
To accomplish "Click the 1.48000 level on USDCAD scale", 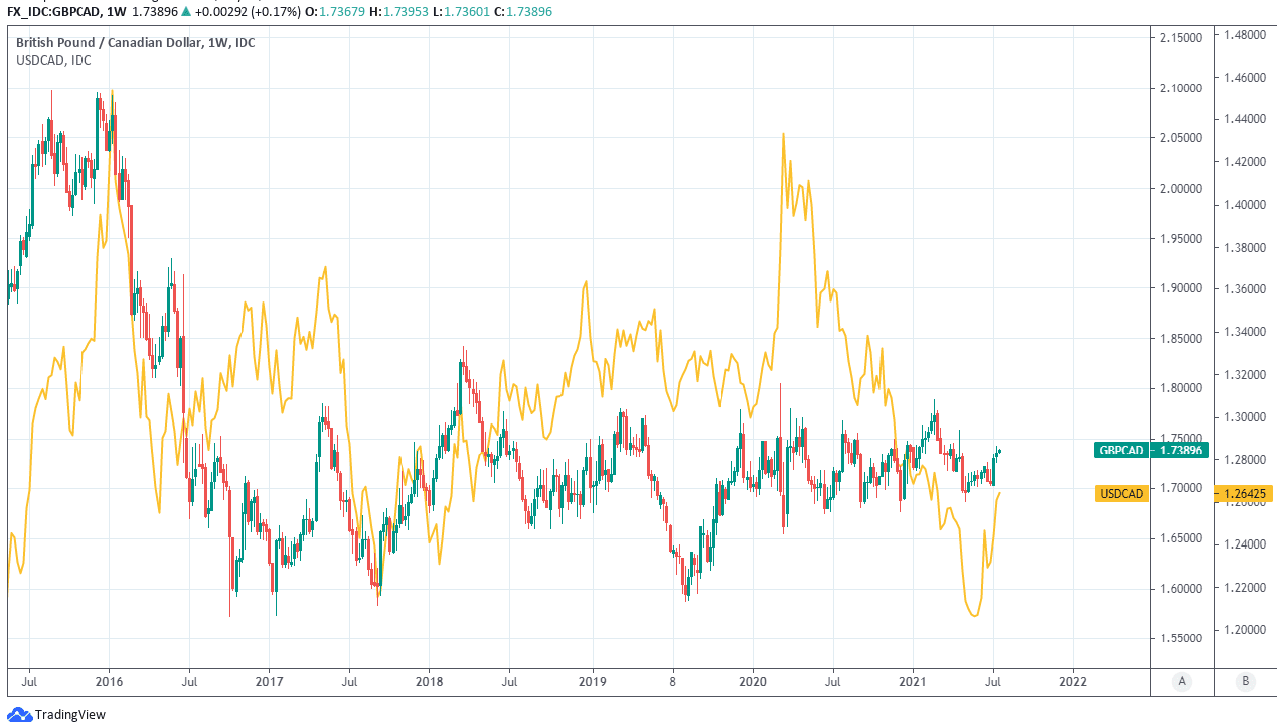I will (x=1241, y=35).
